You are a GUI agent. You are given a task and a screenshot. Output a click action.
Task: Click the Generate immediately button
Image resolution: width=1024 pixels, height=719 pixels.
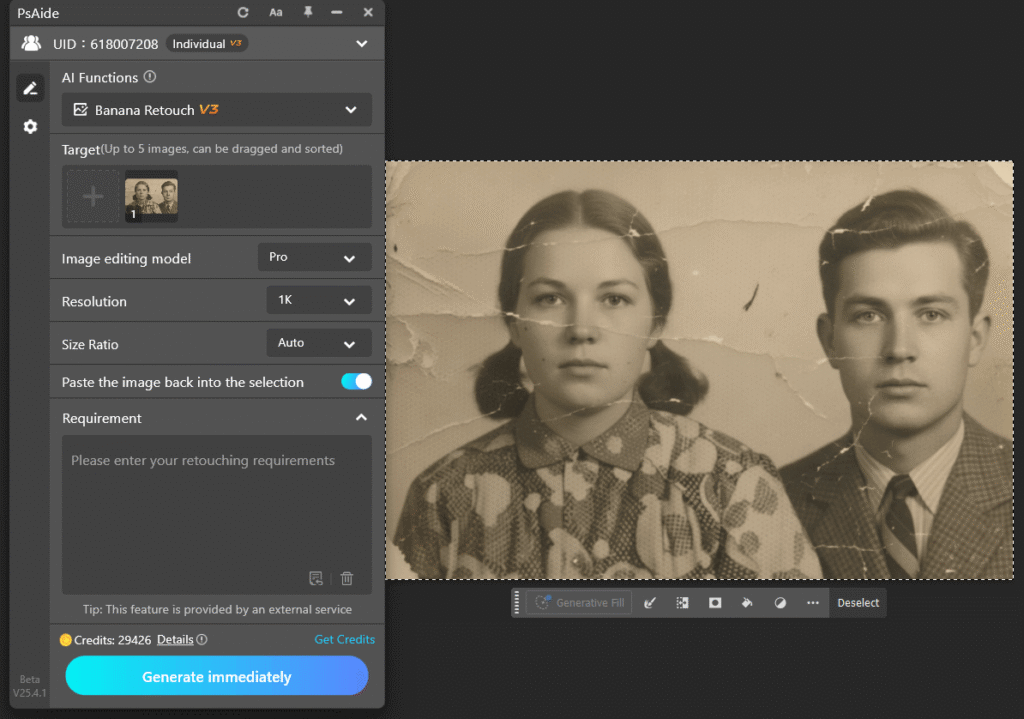click(216, 676)
